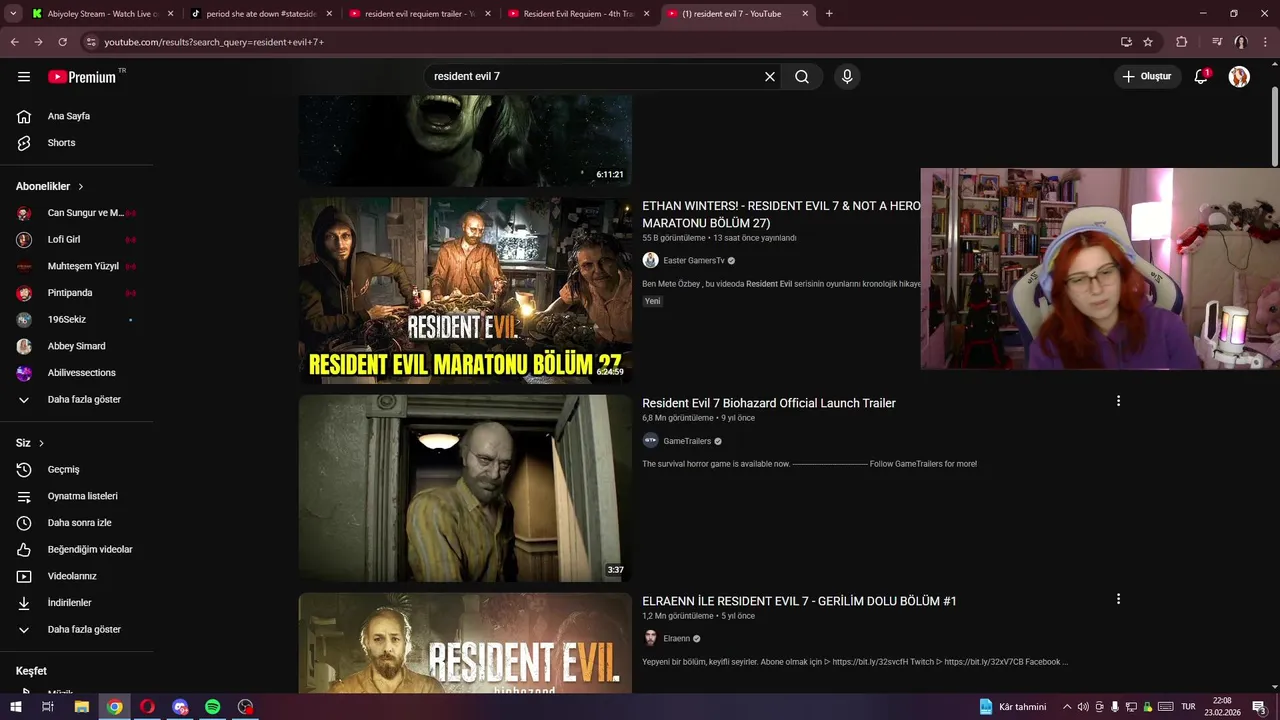
Task: Open options menu for ELRAENN video
Action: coord(1118,599)
